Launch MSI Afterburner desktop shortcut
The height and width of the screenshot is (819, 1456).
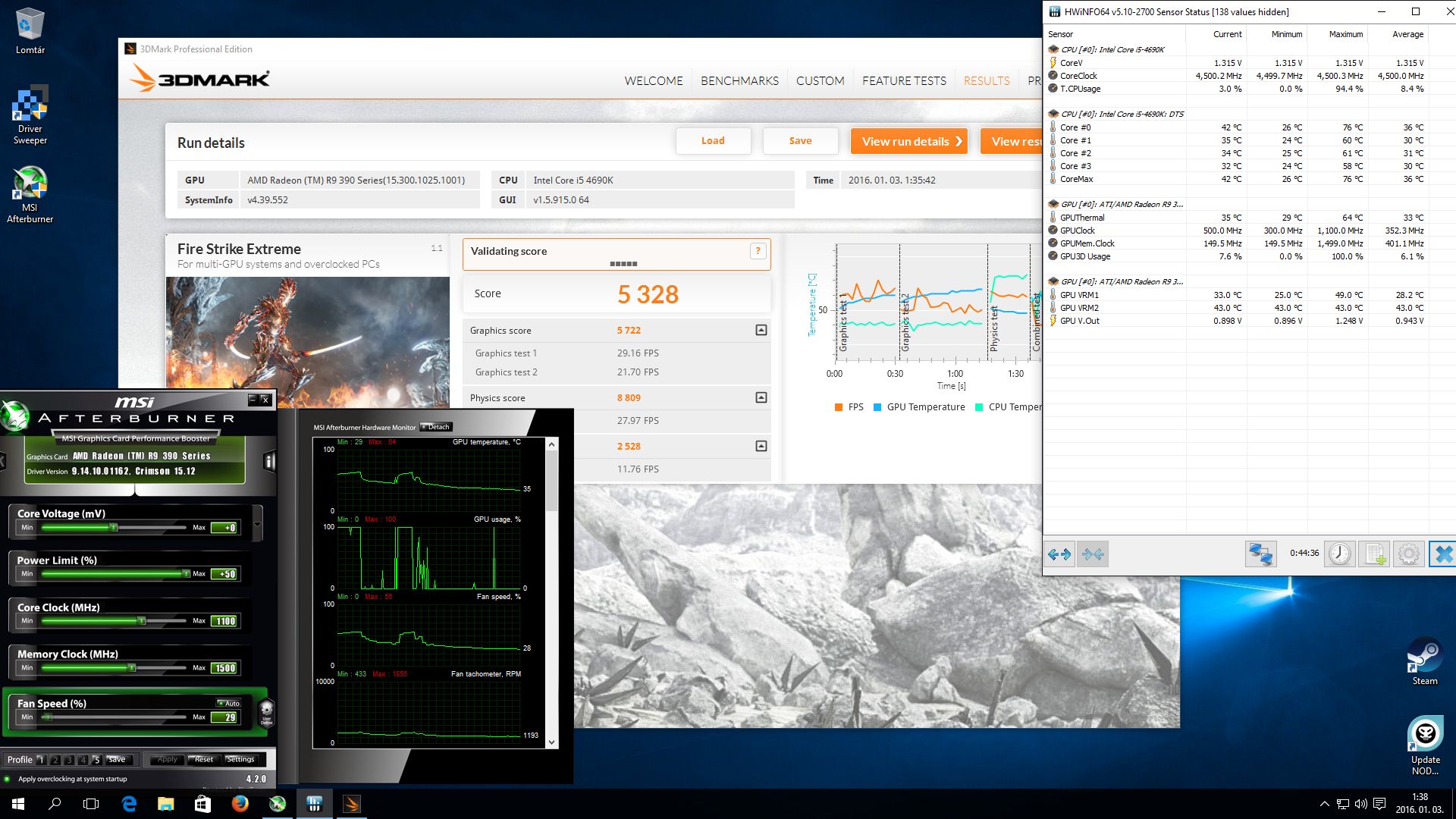pos(30,194)
